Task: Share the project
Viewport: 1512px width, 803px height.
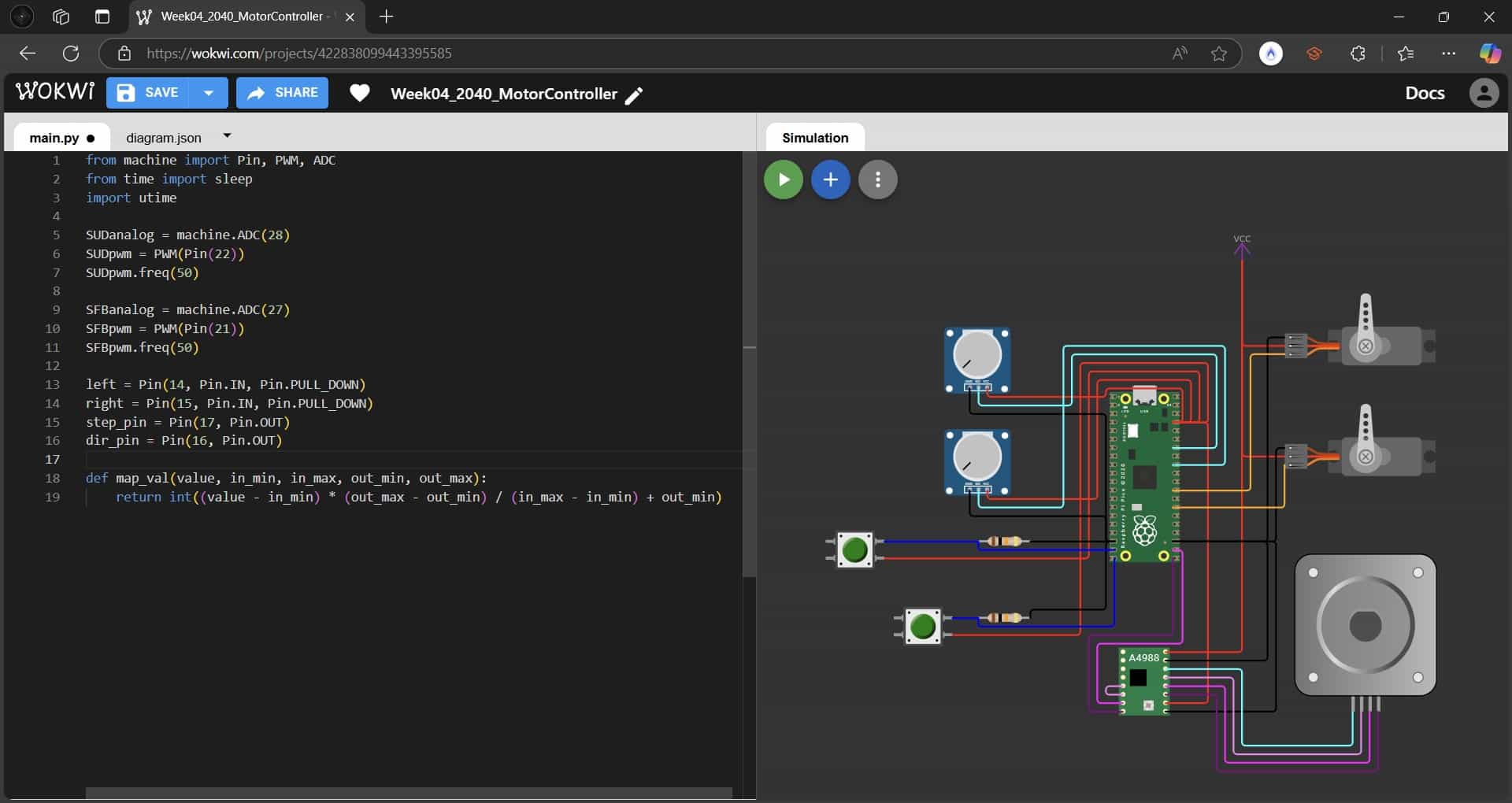Action: (282, 93)
